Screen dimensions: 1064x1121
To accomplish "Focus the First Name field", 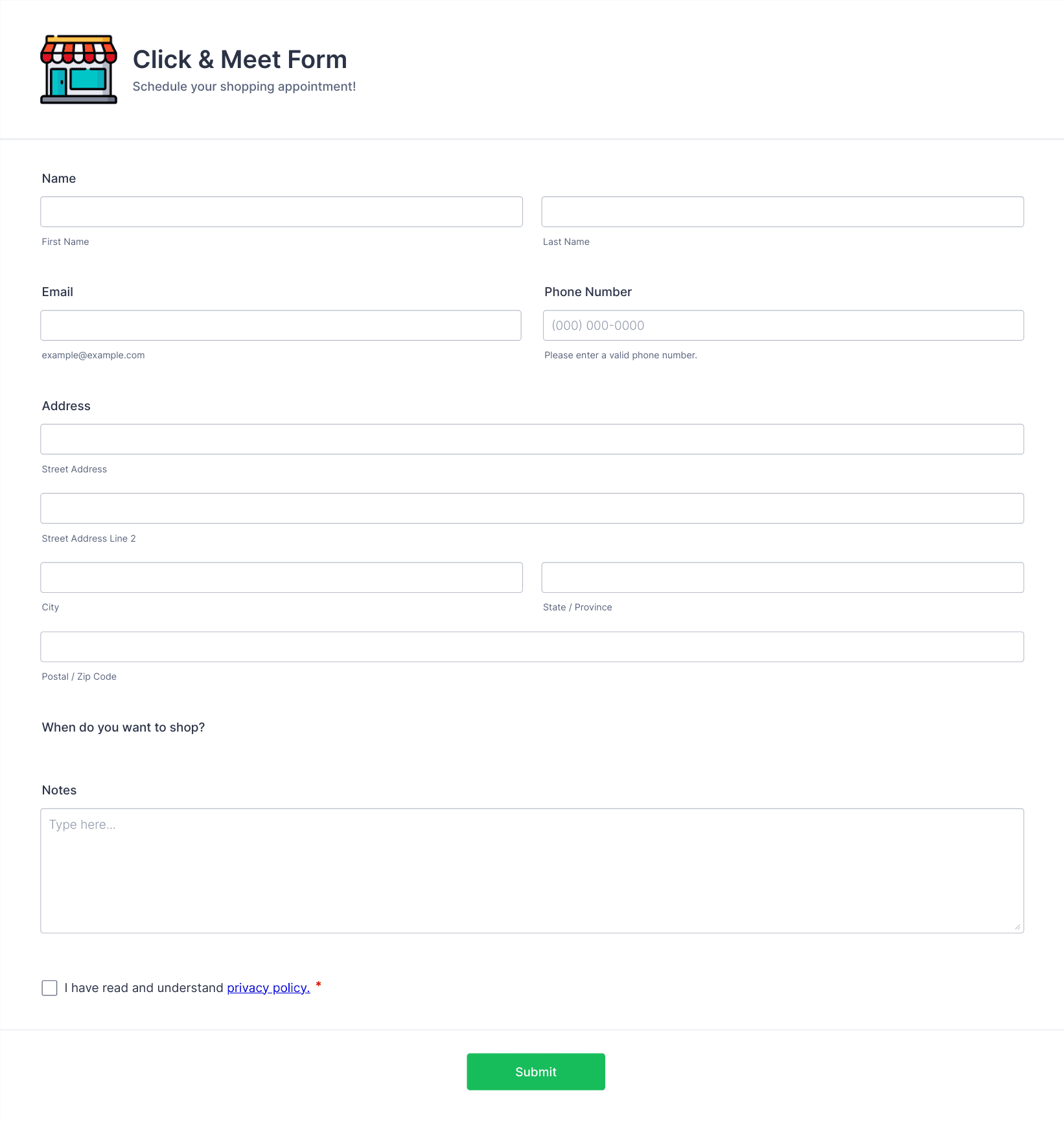I will pos(281,212).
